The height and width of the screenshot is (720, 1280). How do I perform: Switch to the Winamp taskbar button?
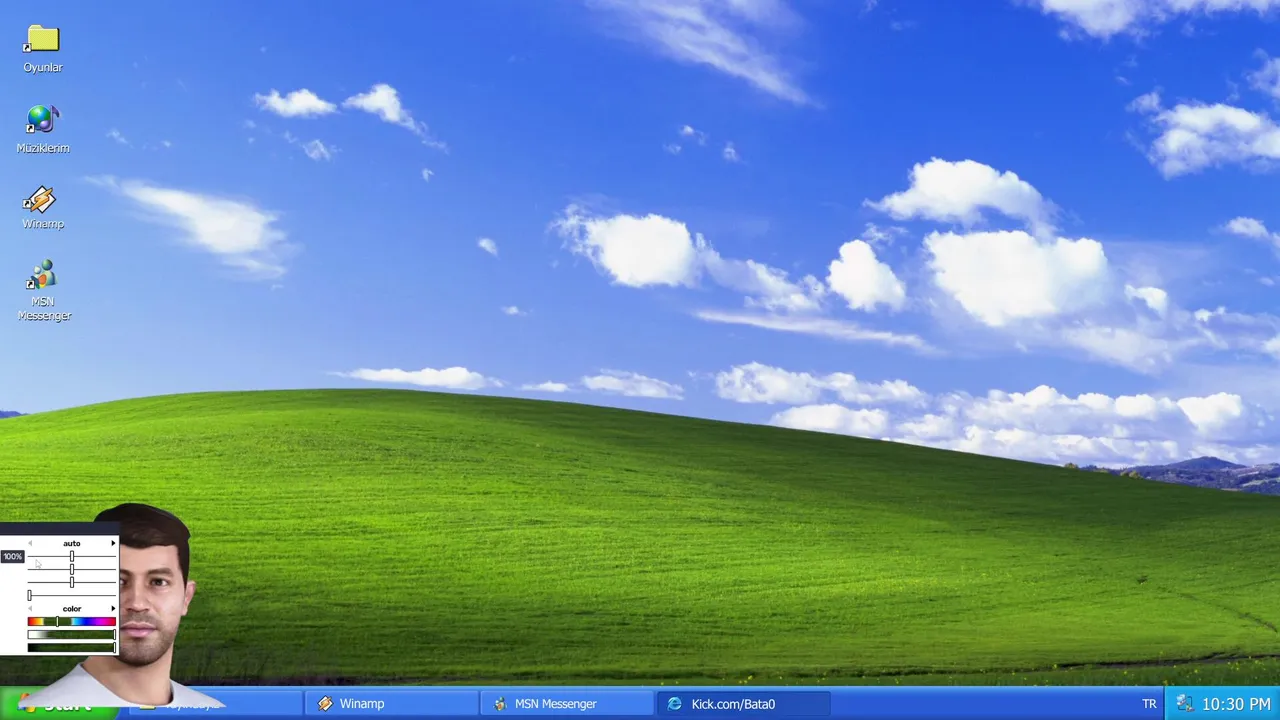(392, 704)
